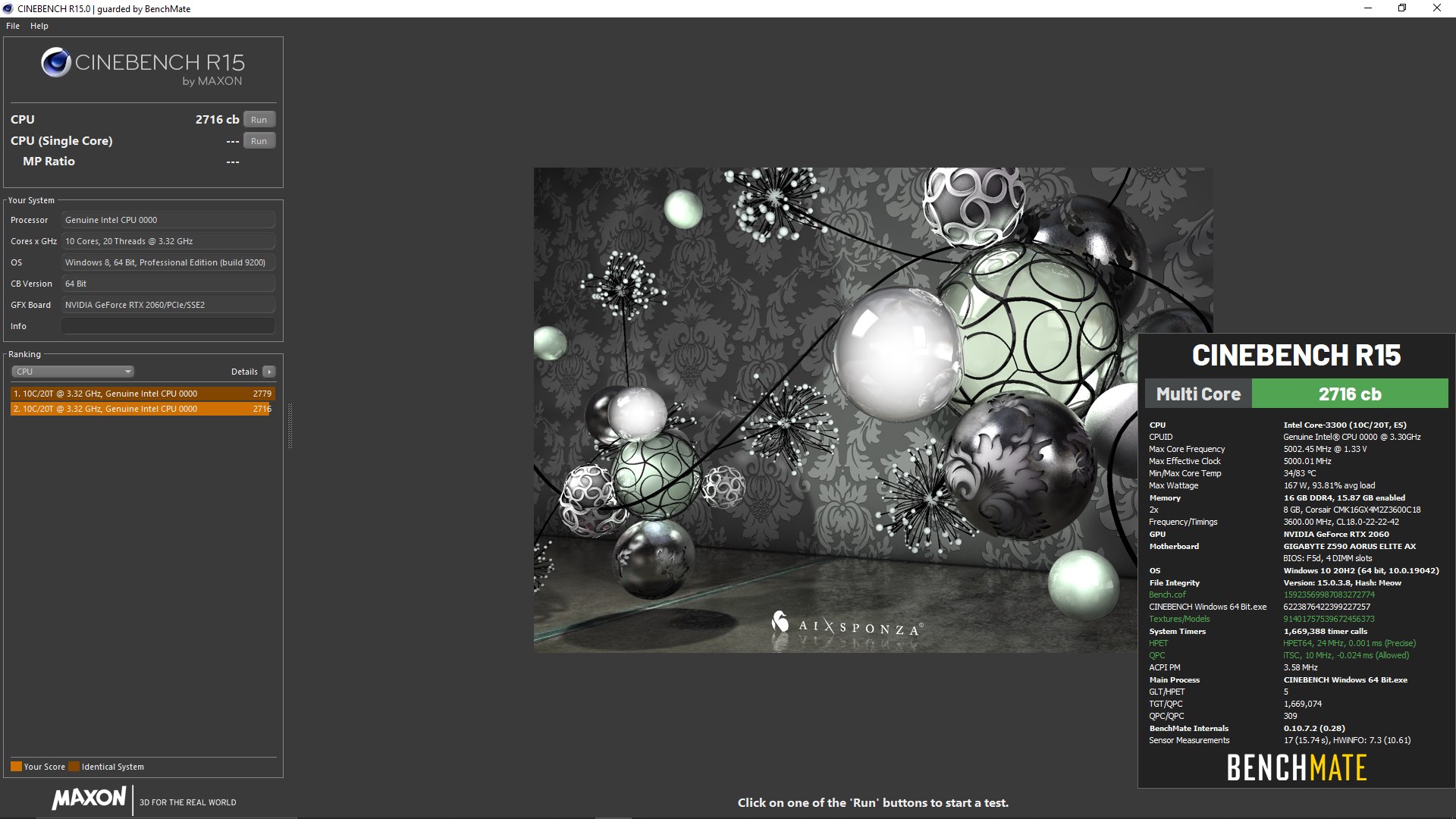Open the CPU ranking dropdown
Image resolution: width=1456 pixels, height=819 pixels.
coord(73,372)
